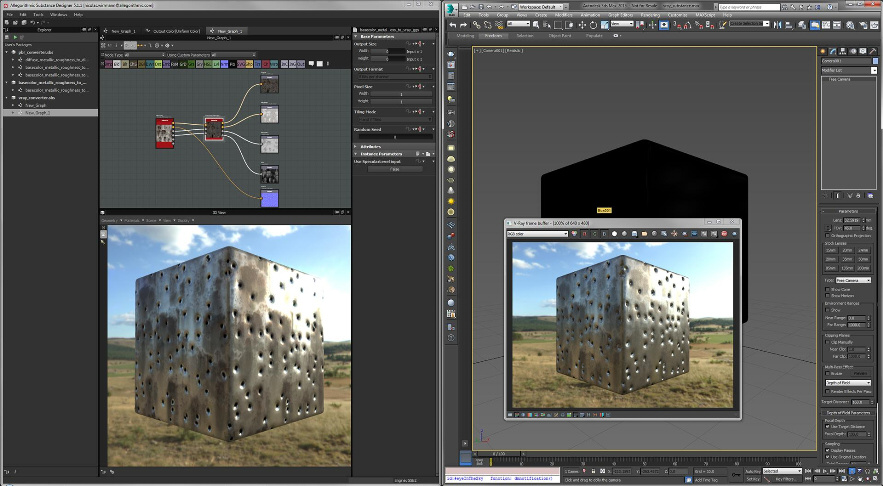Collapse the Instance Parameters section

click(356, 154)
